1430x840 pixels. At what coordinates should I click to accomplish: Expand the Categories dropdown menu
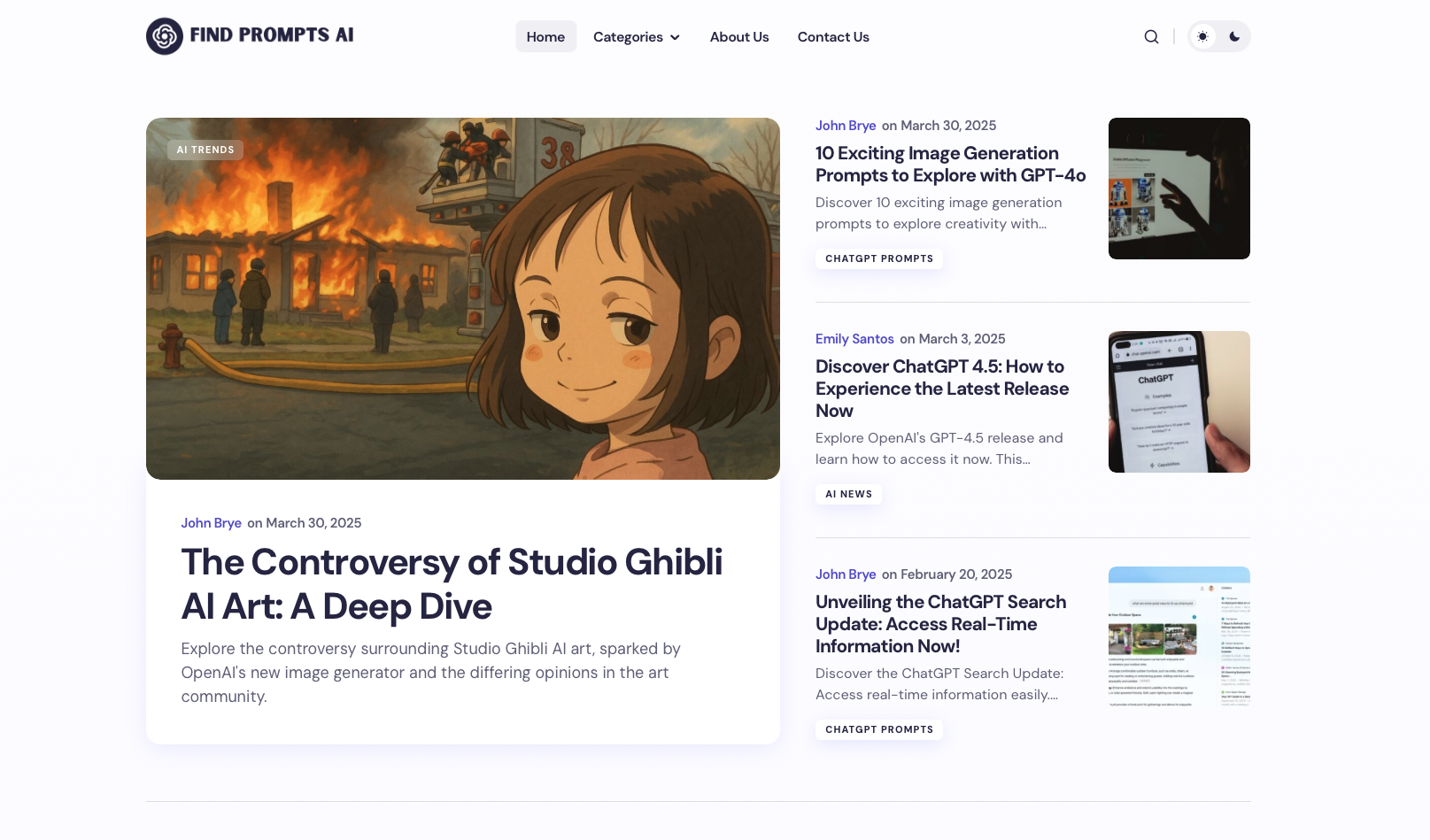coord(636,36)
